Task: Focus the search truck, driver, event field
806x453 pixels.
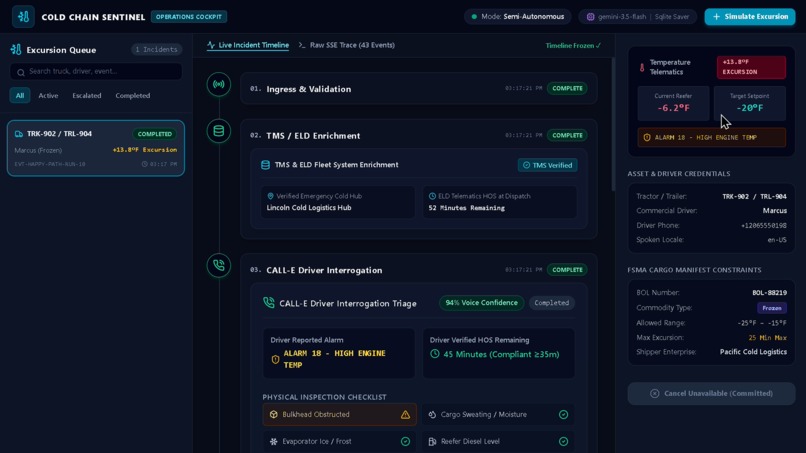Action: [x=96, y=71]
